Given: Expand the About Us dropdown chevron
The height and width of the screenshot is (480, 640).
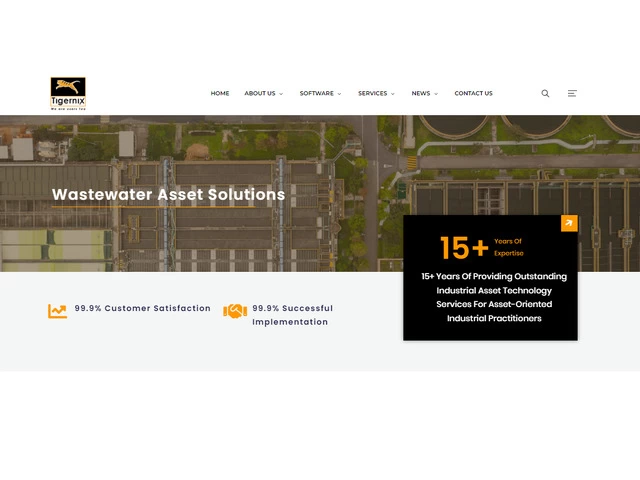Looking at the screenshot, I should (281, 94).
